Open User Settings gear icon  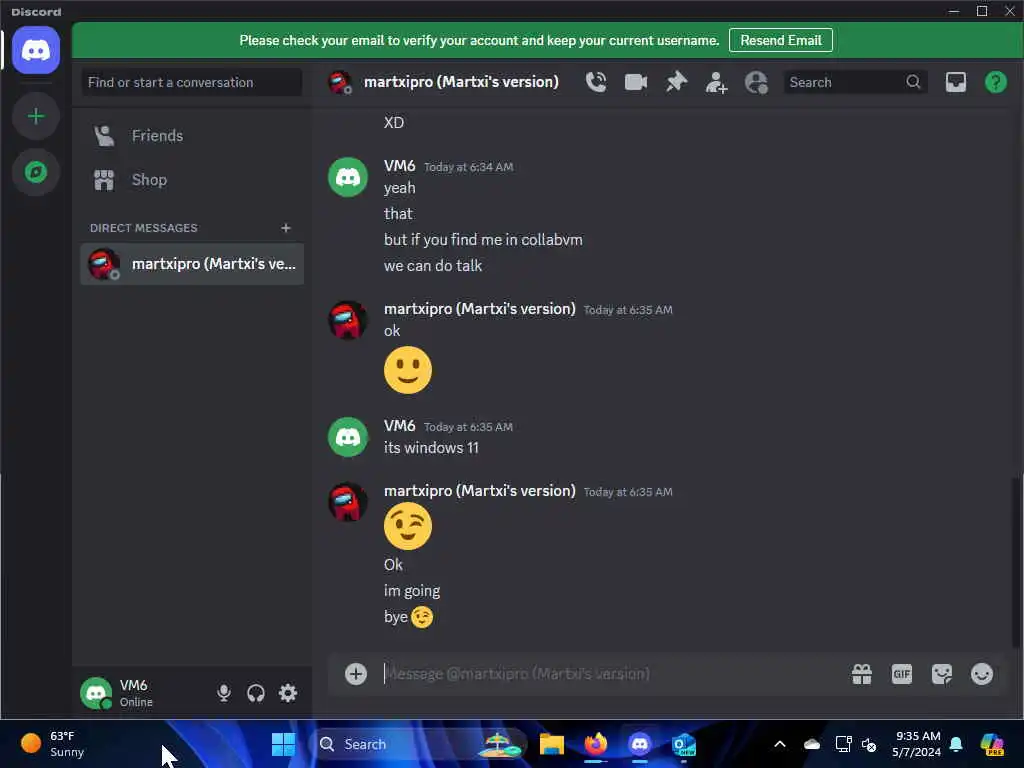point(288,693)
